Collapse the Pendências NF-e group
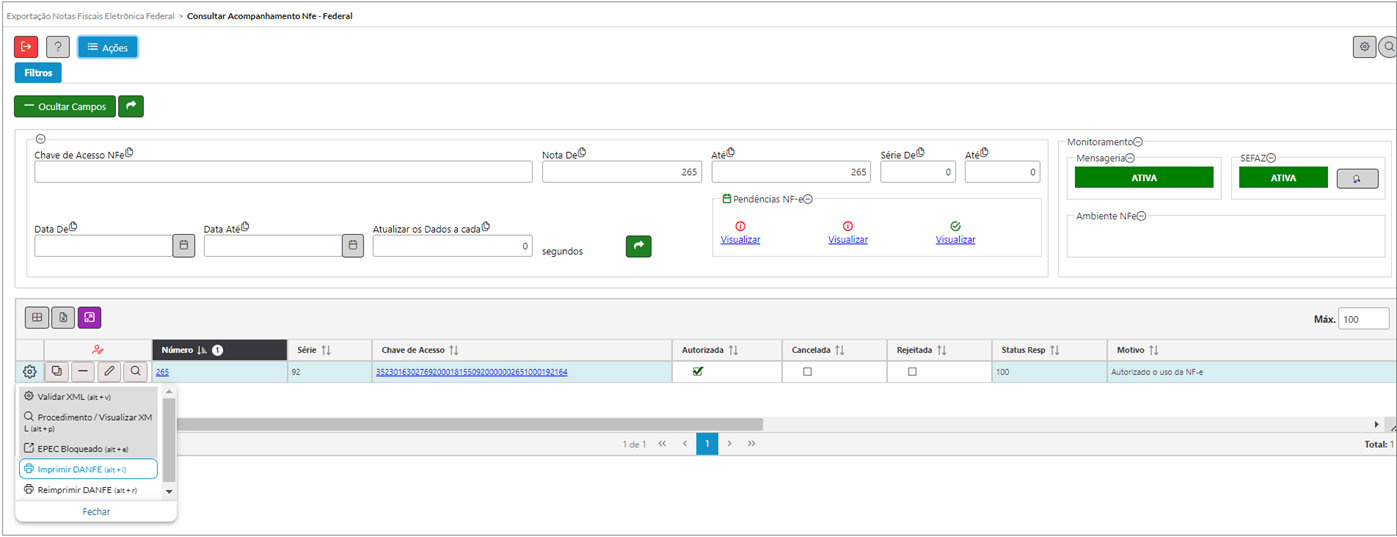1397x537 pixels. pos(808,199)
